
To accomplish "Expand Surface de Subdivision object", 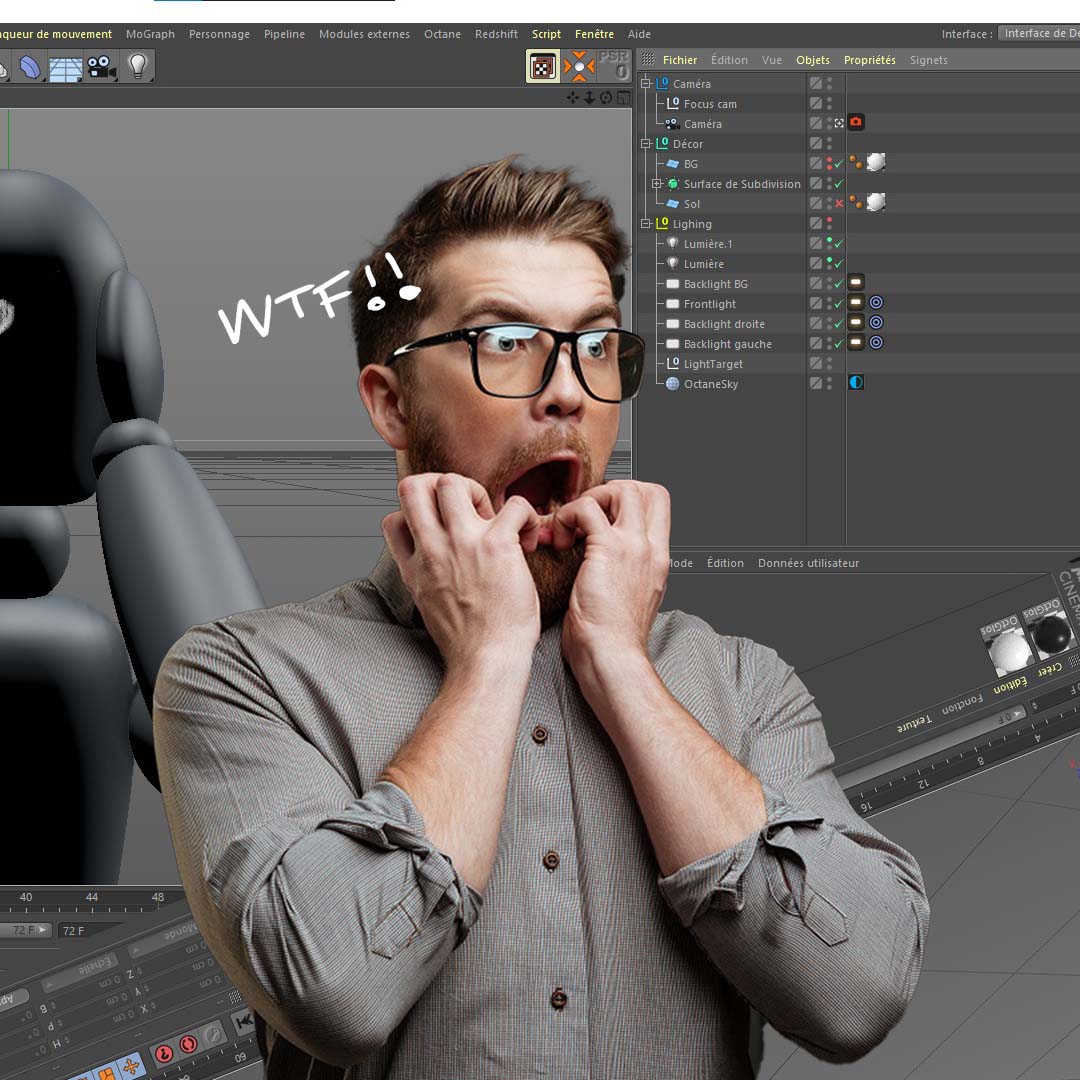I will 657,183.
